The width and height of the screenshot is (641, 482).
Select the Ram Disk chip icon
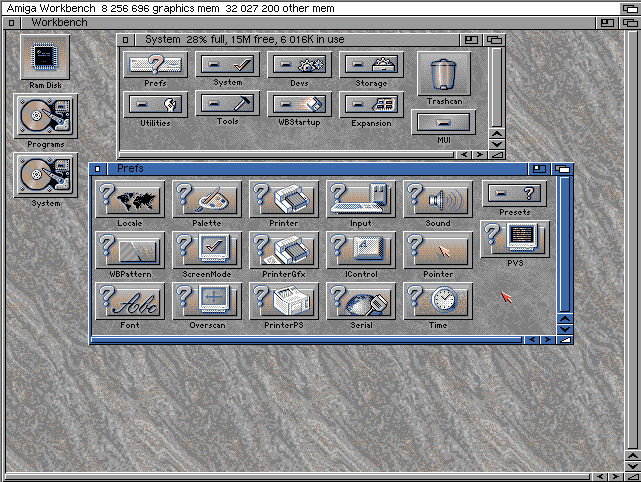(x=45, y=57)
